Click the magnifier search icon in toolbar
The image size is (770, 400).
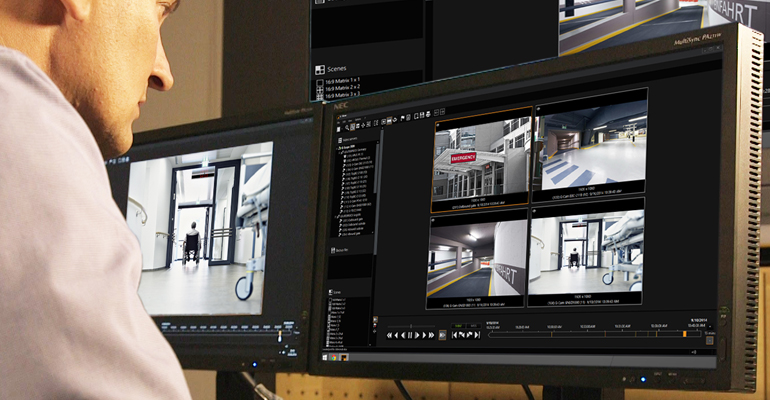(x=348, y=128)
